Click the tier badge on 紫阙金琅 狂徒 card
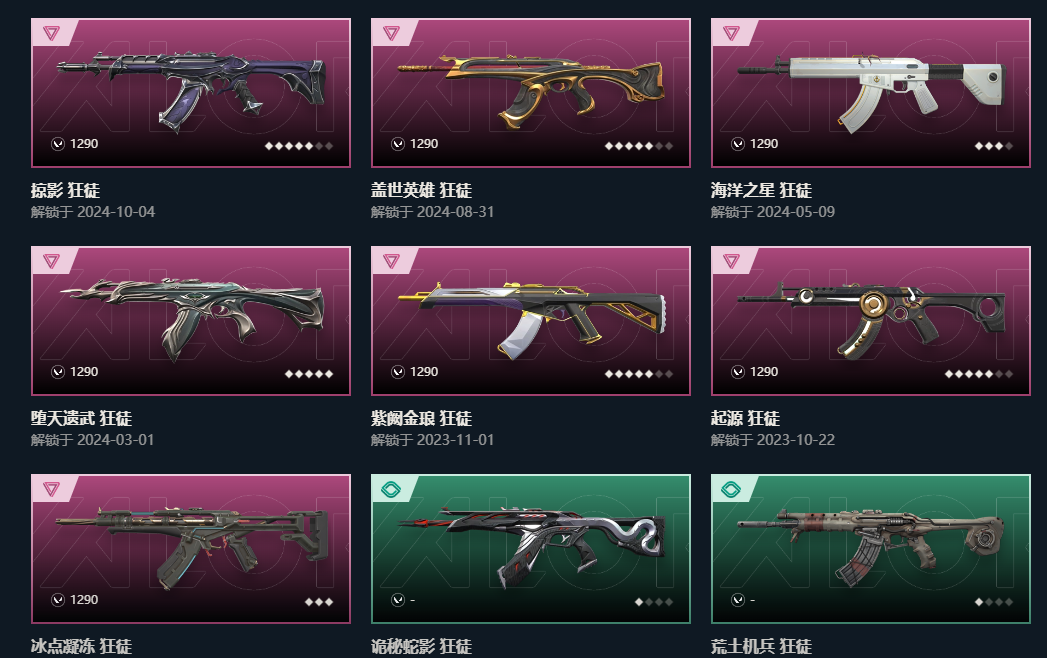This screenshot has width=1047, height=658. 391,261
